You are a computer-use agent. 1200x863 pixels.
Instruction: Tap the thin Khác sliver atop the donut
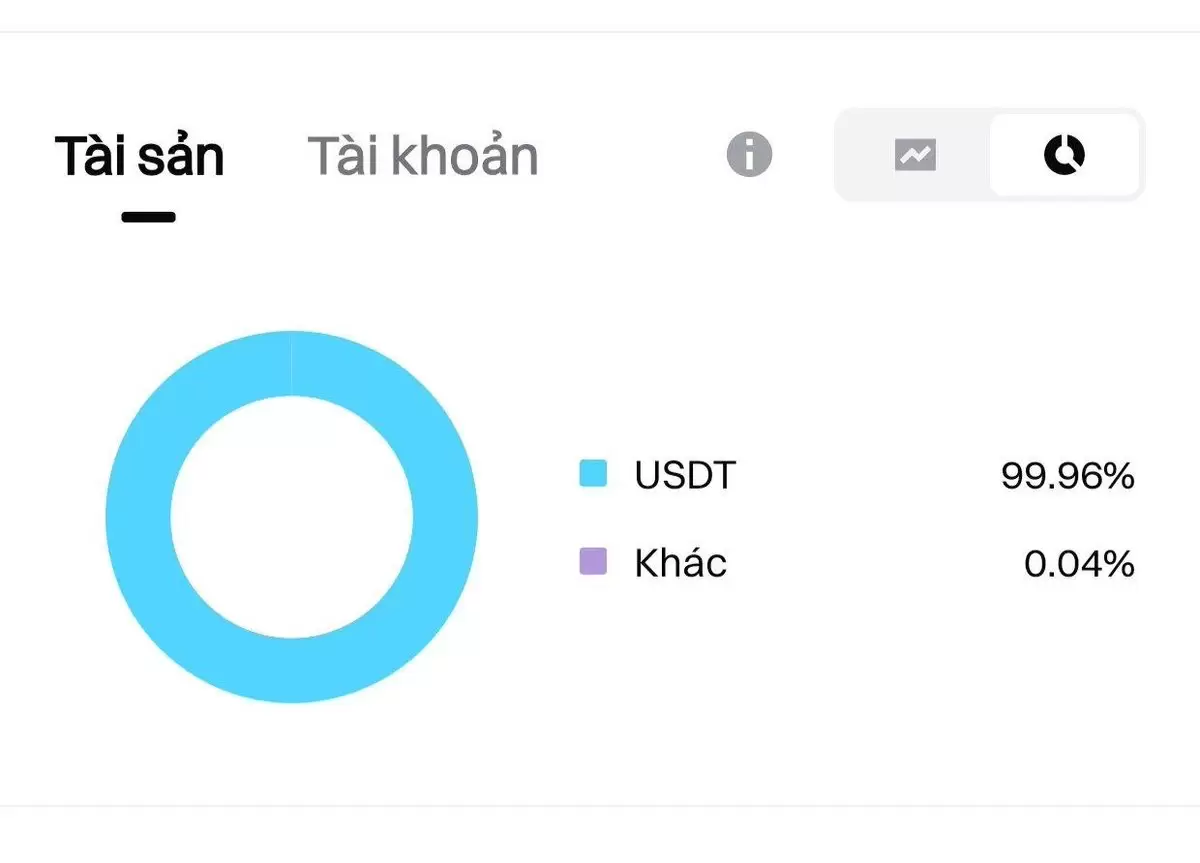pos(291,363)
